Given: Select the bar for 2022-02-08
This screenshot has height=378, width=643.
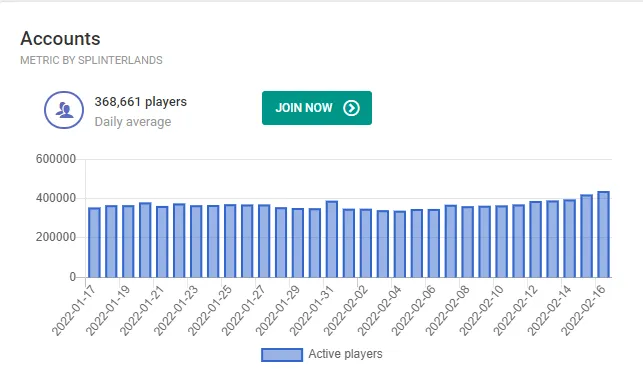Looking at the screenshot, I should 467,242.
